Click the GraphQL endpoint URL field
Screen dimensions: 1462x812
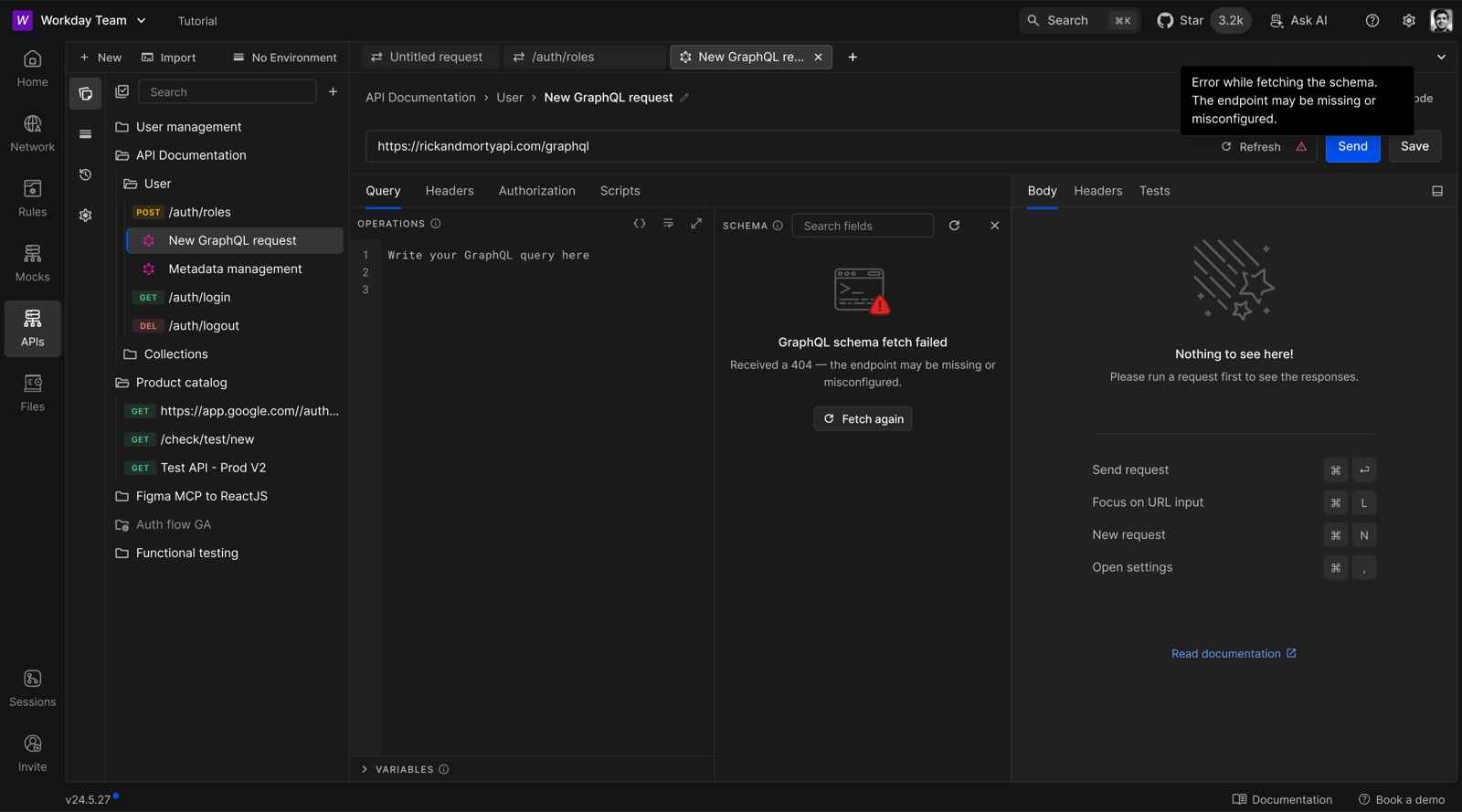click(x=790, y=146)
